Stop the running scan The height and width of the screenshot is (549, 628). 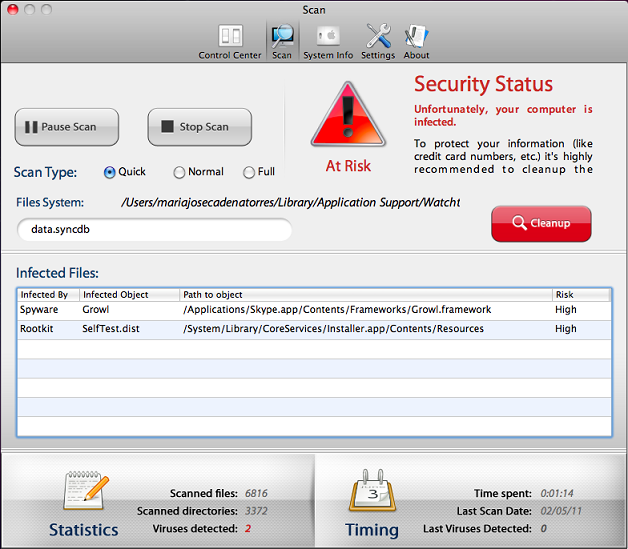200,127
